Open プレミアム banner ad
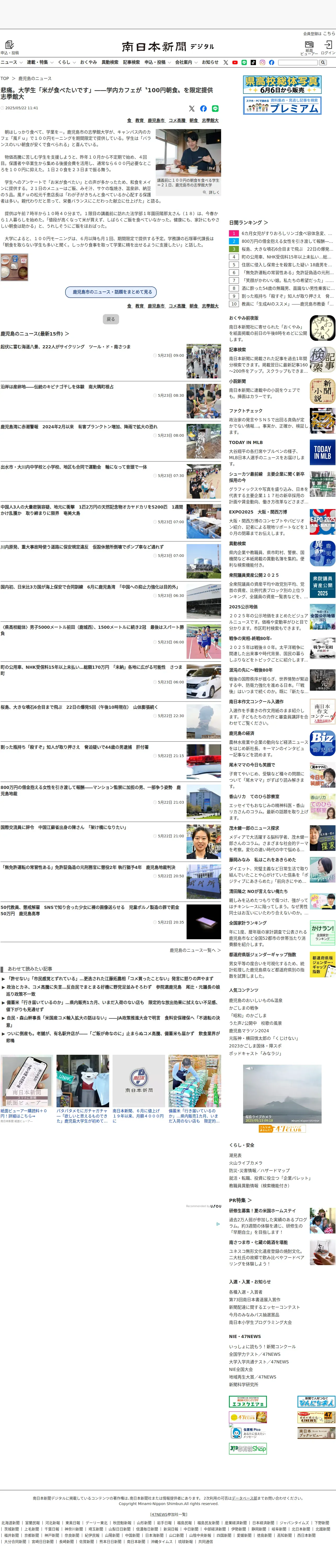 (x=282, y=105)
